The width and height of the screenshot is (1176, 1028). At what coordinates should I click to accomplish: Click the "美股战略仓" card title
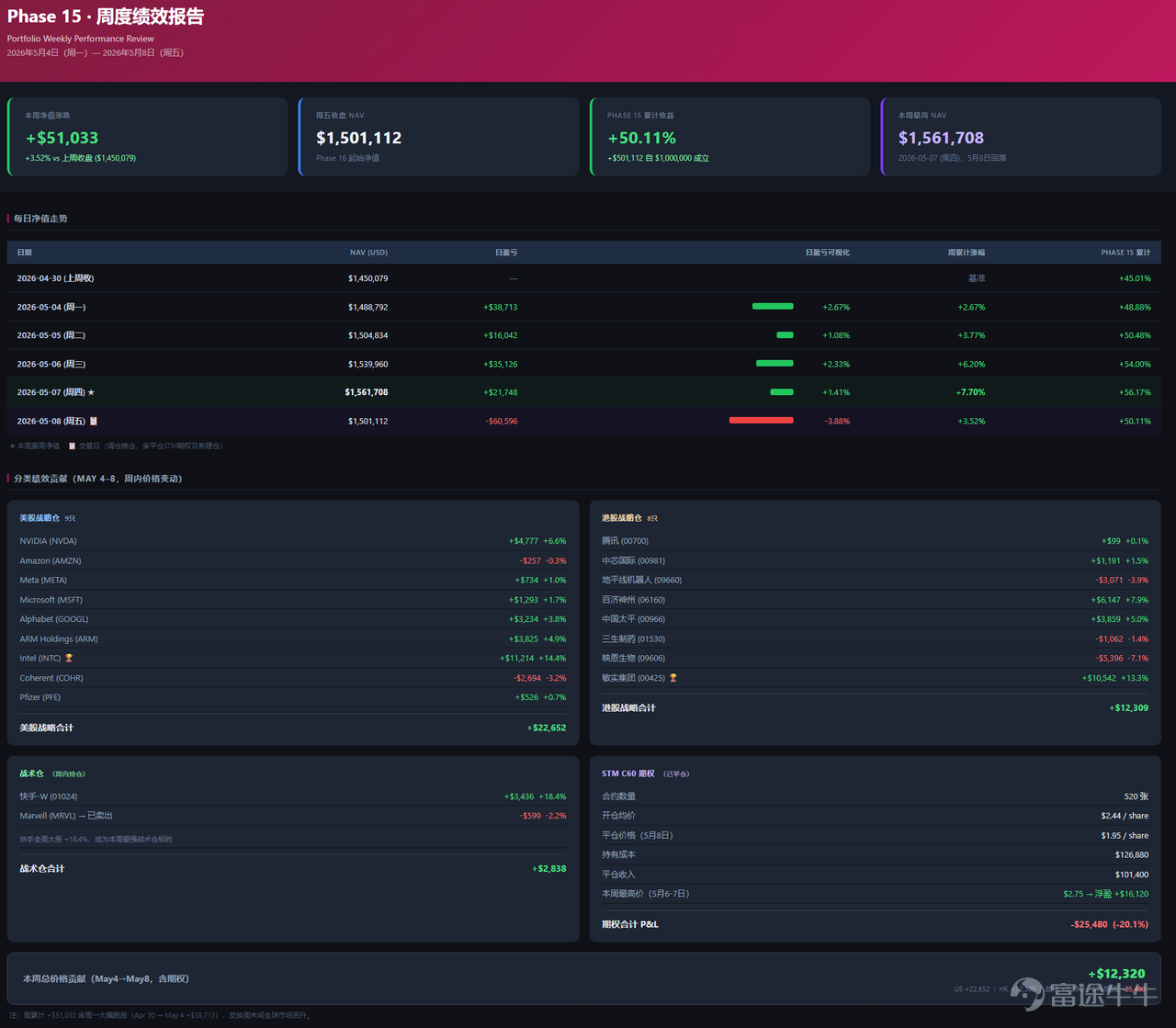coord(40,518)
